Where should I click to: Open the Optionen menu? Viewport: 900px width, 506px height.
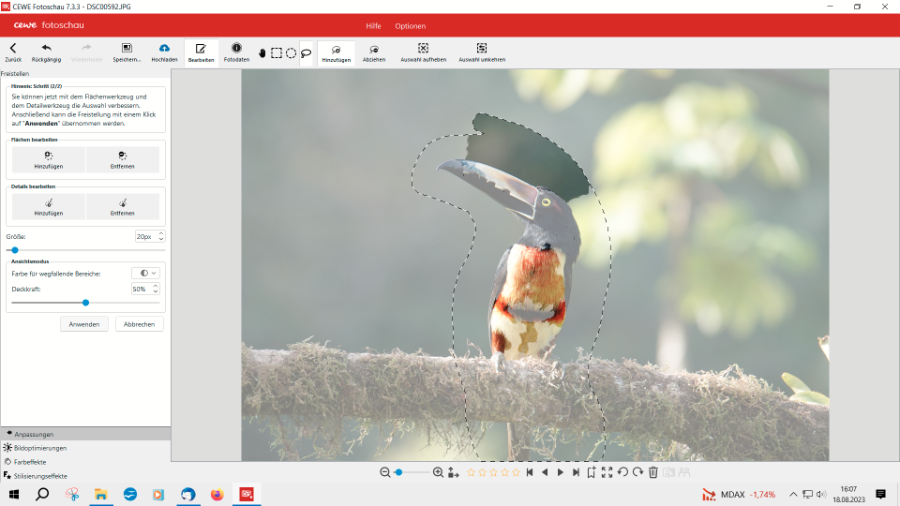click(410, 26)
